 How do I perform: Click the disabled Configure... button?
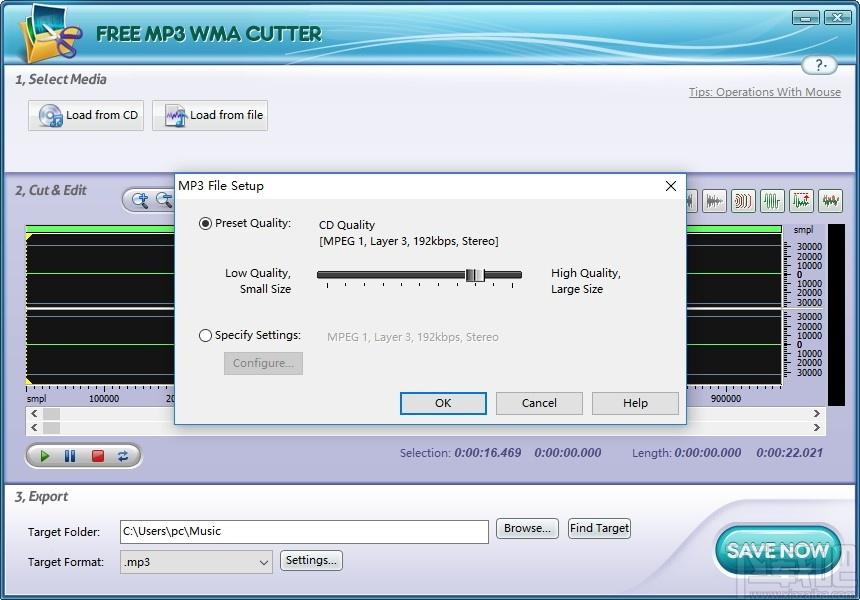pos(263,363)
